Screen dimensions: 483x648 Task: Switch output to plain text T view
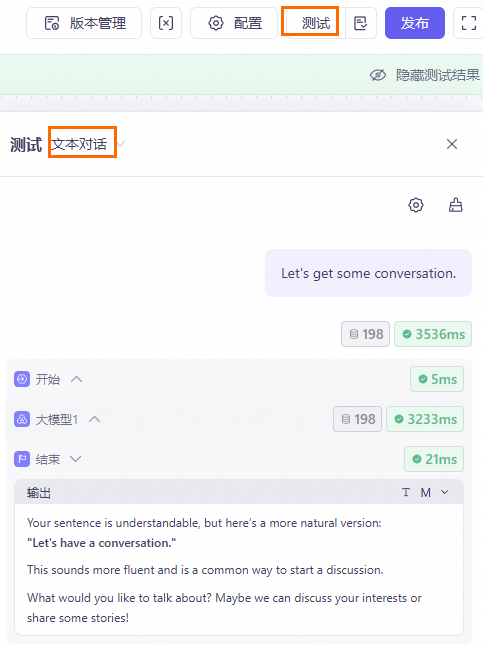click(406, 492)
